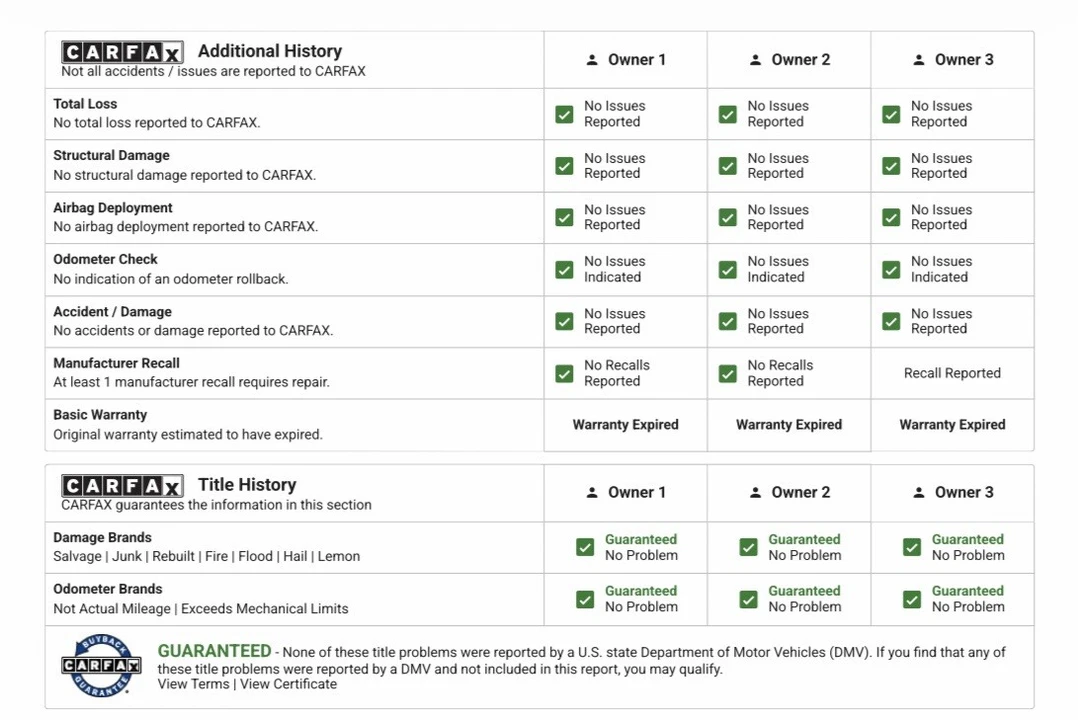Image resolution: width=1078 pixels, height=720 pixels.
Task: Click the Additional History heading
Action: pyautogui.click(x=270, y=51)
